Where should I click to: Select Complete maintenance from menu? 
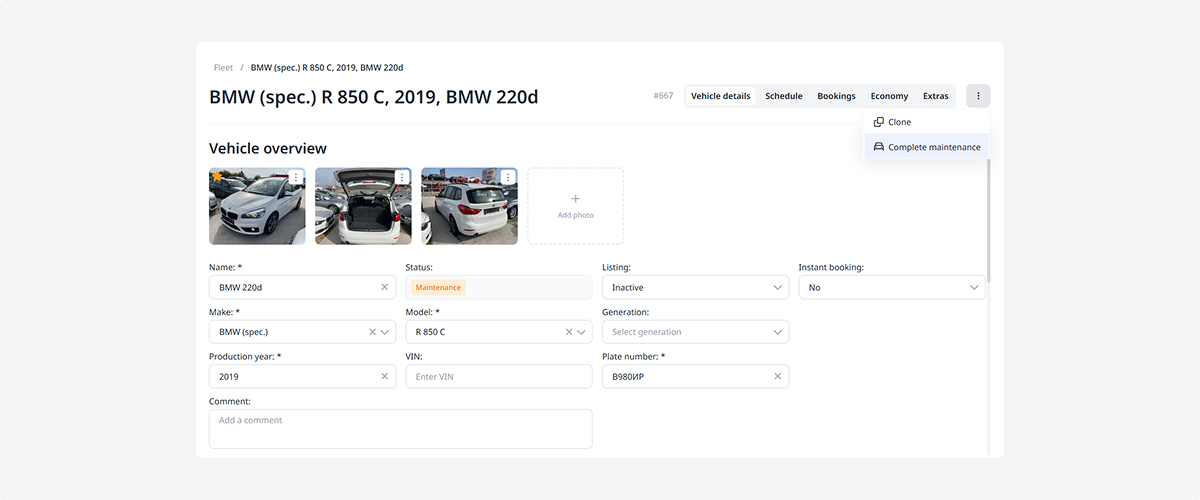[927, 147]
